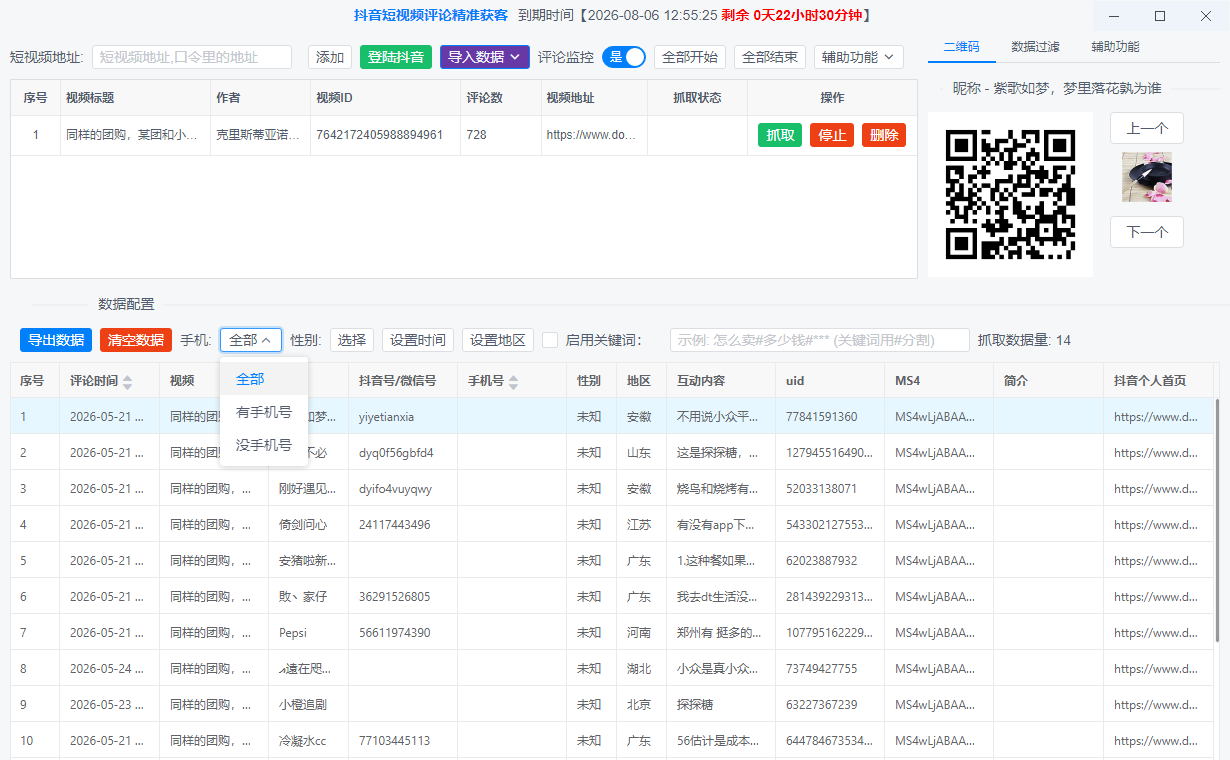Click 设置地区 button
This screenshot has width=1230, height=760.
(498, 340)
